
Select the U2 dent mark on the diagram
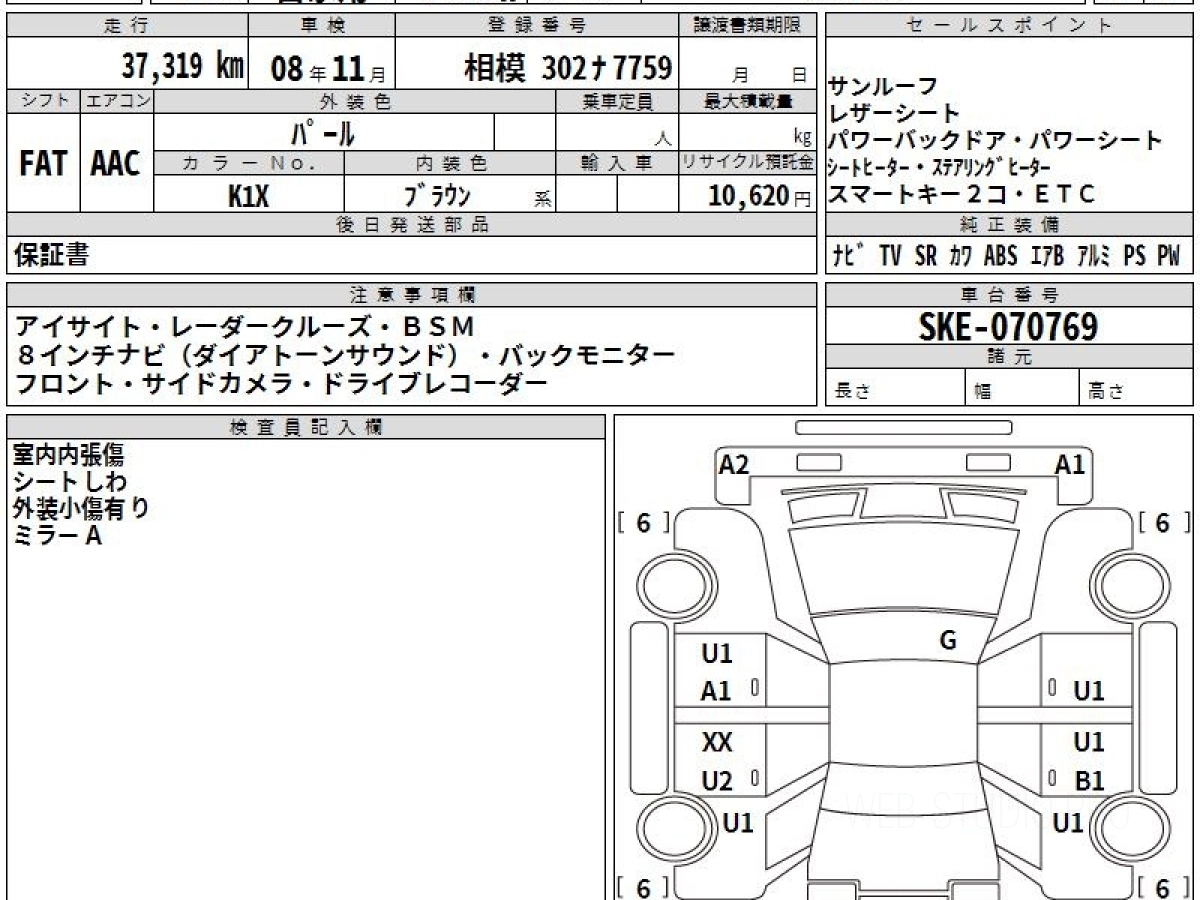point(717,781)
